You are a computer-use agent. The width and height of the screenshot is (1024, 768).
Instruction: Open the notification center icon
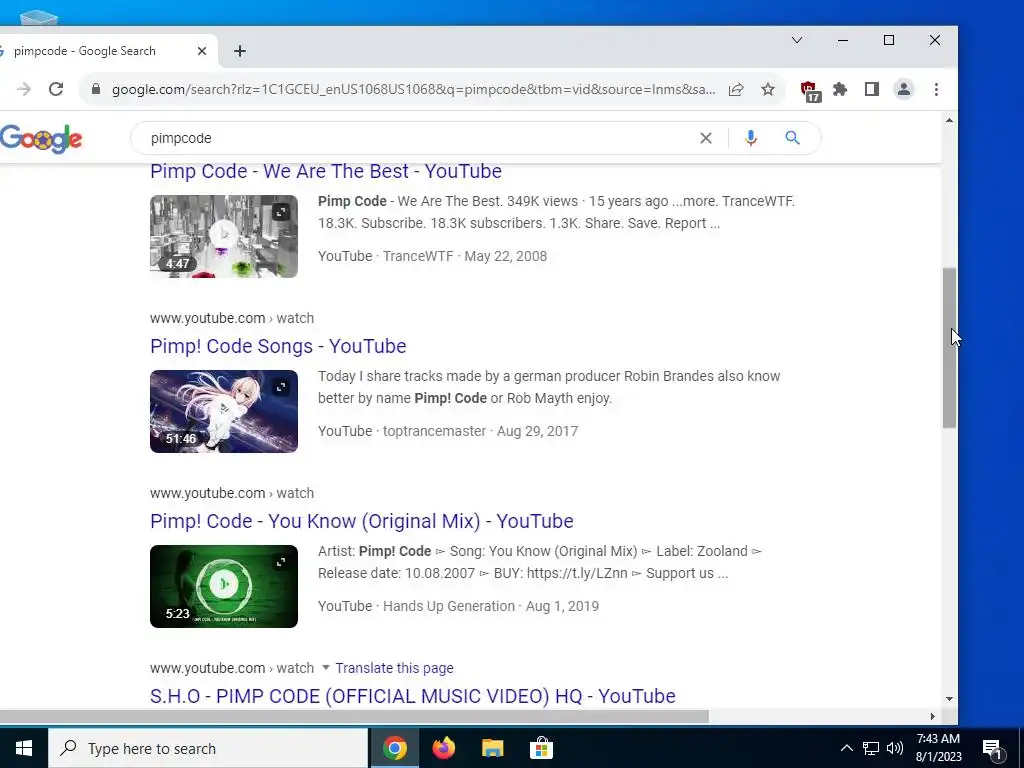pyautogui.click(x=994, y=749)
